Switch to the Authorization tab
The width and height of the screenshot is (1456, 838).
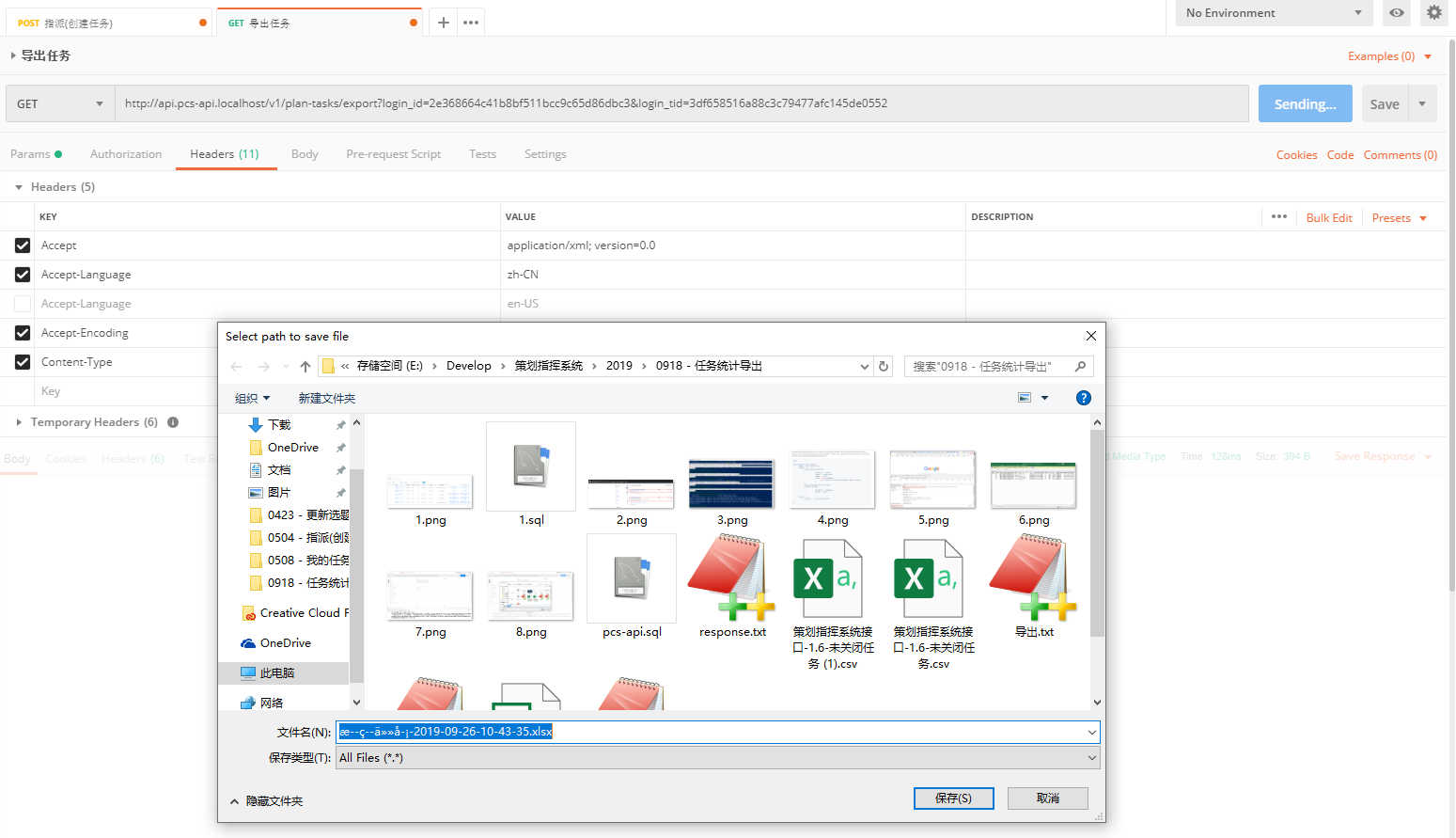(126, 154)
